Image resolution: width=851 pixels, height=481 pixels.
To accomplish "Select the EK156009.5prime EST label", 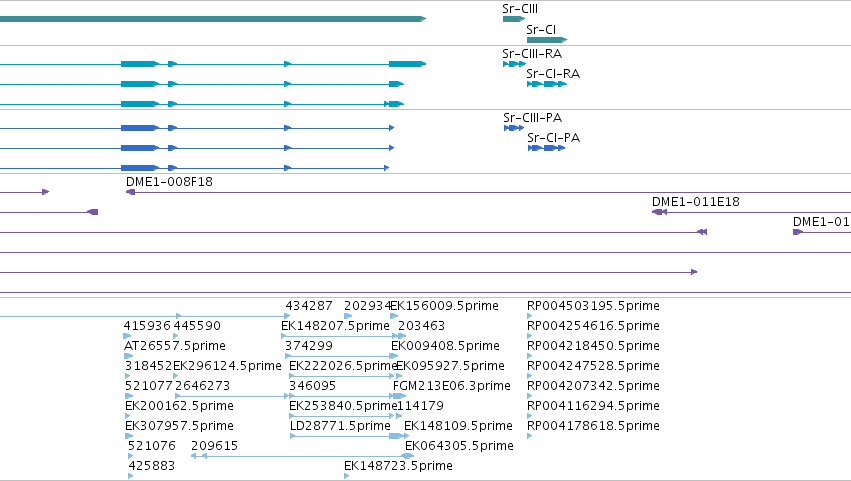I will [444, 306].
